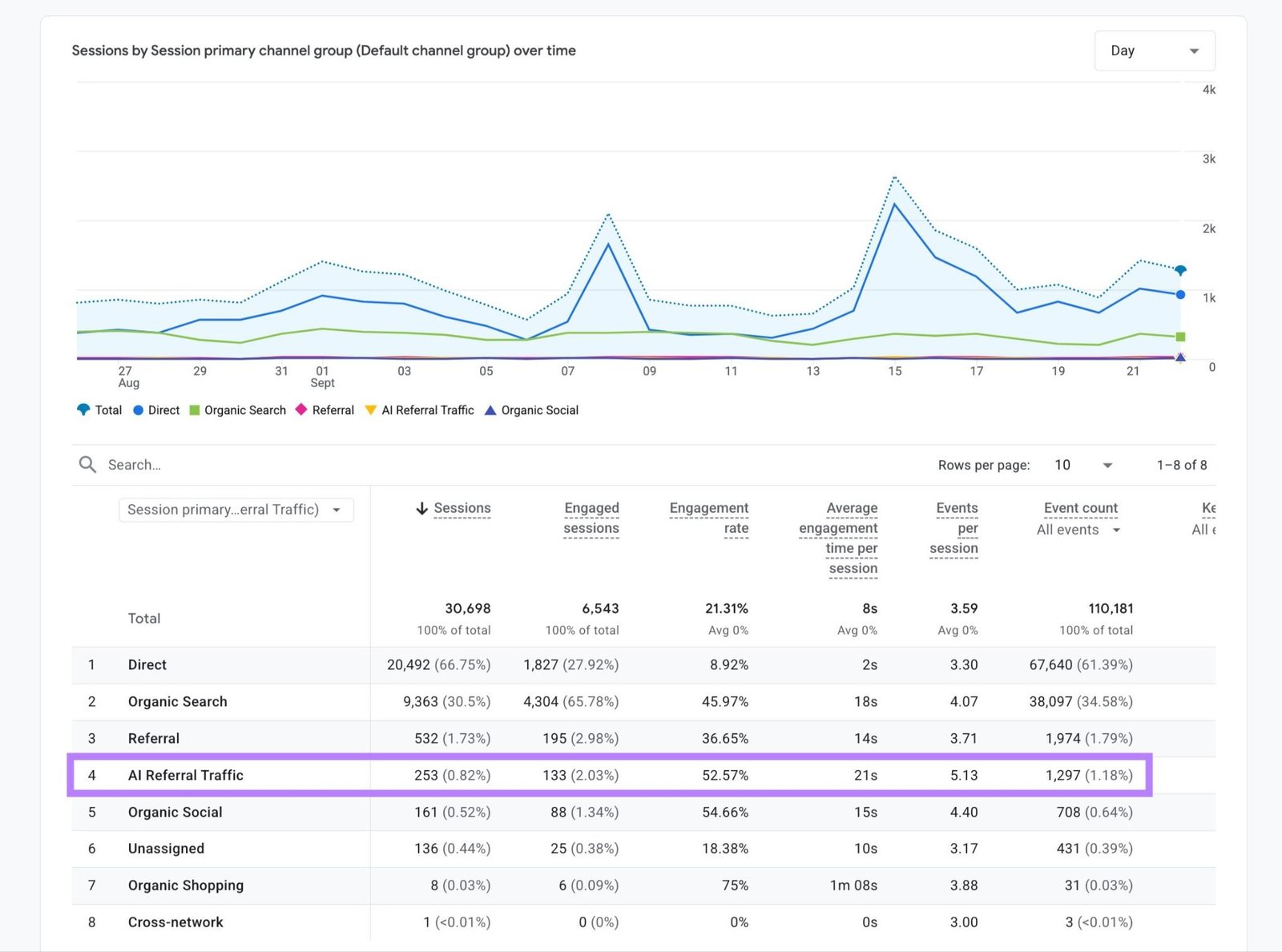
Task: Toggle the Organic Social legend triangle
Action: [x=490, y=410]
